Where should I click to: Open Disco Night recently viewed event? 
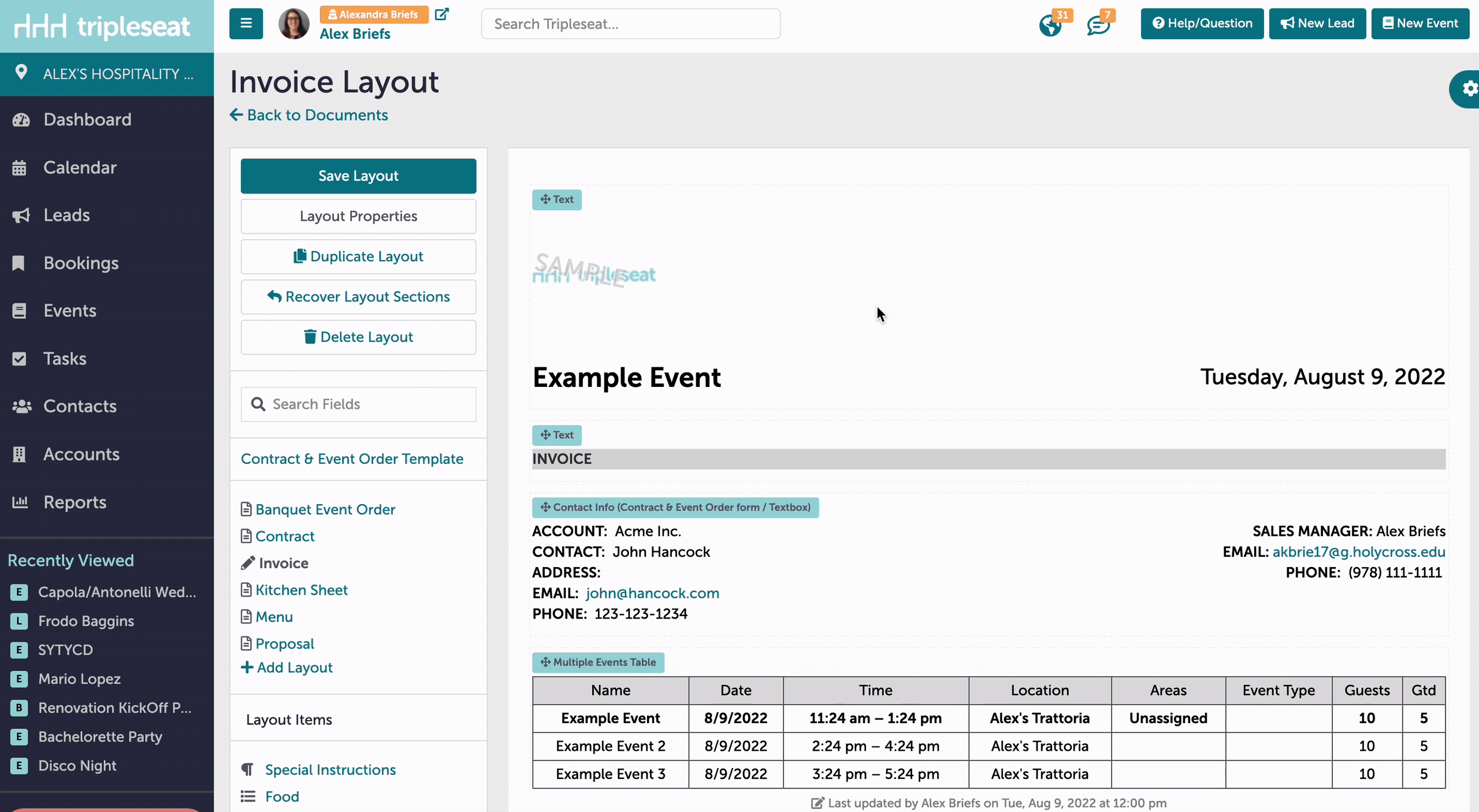coord(77,766)
